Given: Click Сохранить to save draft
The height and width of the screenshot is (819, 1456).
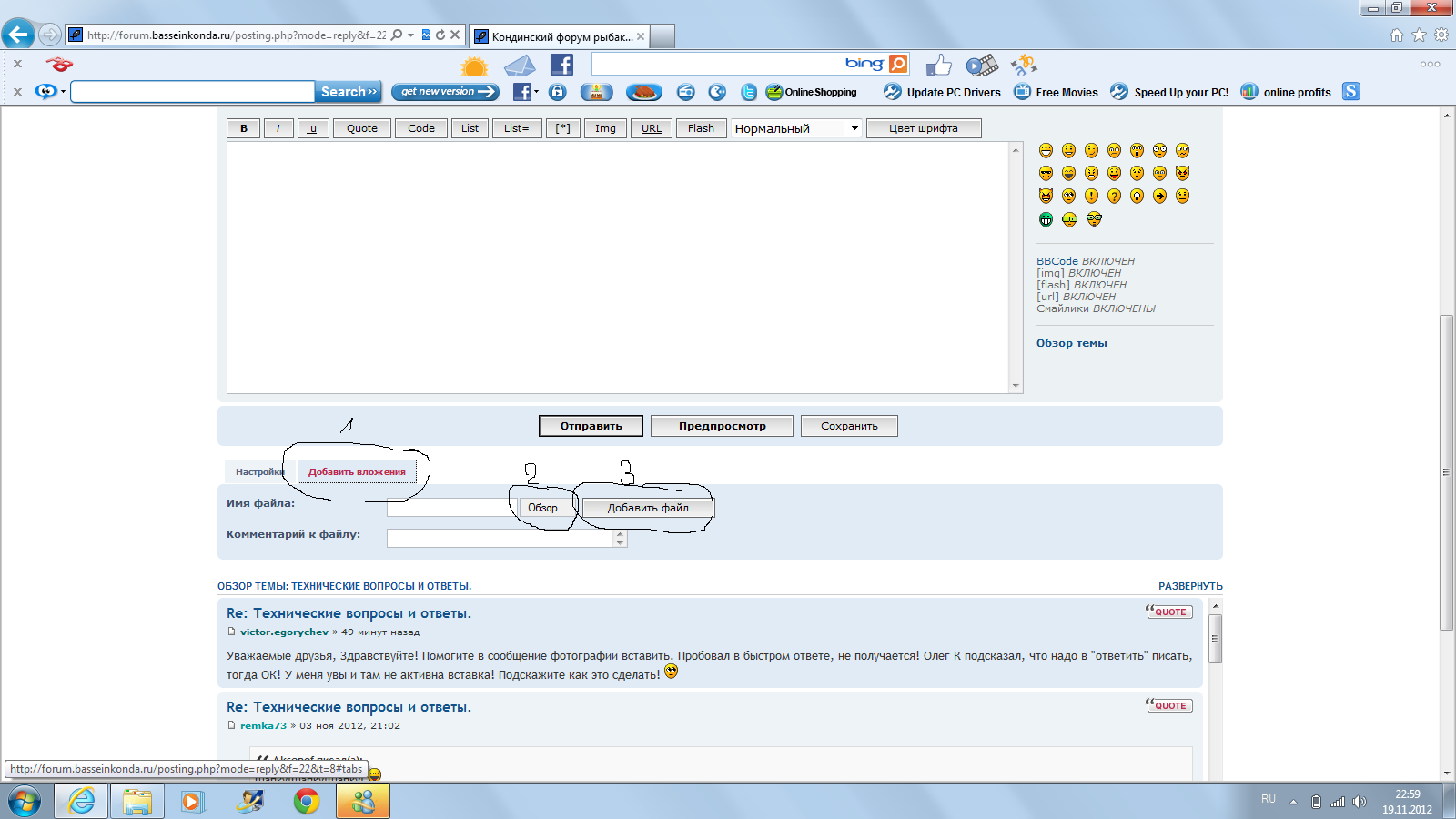Looking at the screenshot, I should [849, 426].
